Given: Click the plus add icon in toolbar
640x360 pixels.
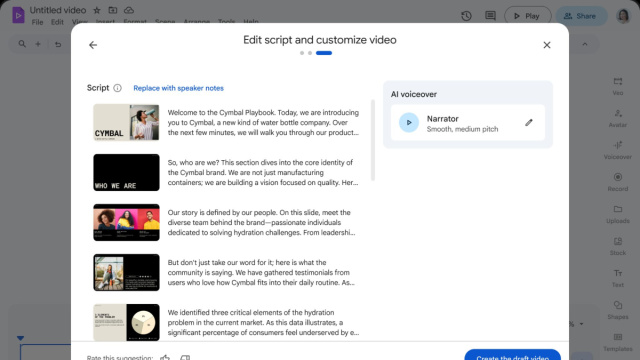Looking at the screenshot, I should [x=38, y=44].
